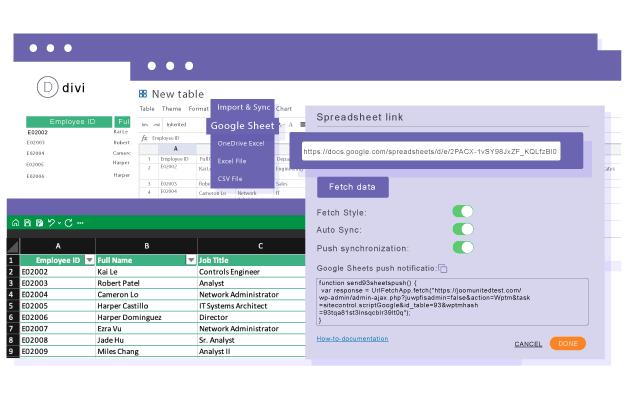Toggle the Auto Sync switch
Screen dimensions: 630x396
click(x=463, y=229)
